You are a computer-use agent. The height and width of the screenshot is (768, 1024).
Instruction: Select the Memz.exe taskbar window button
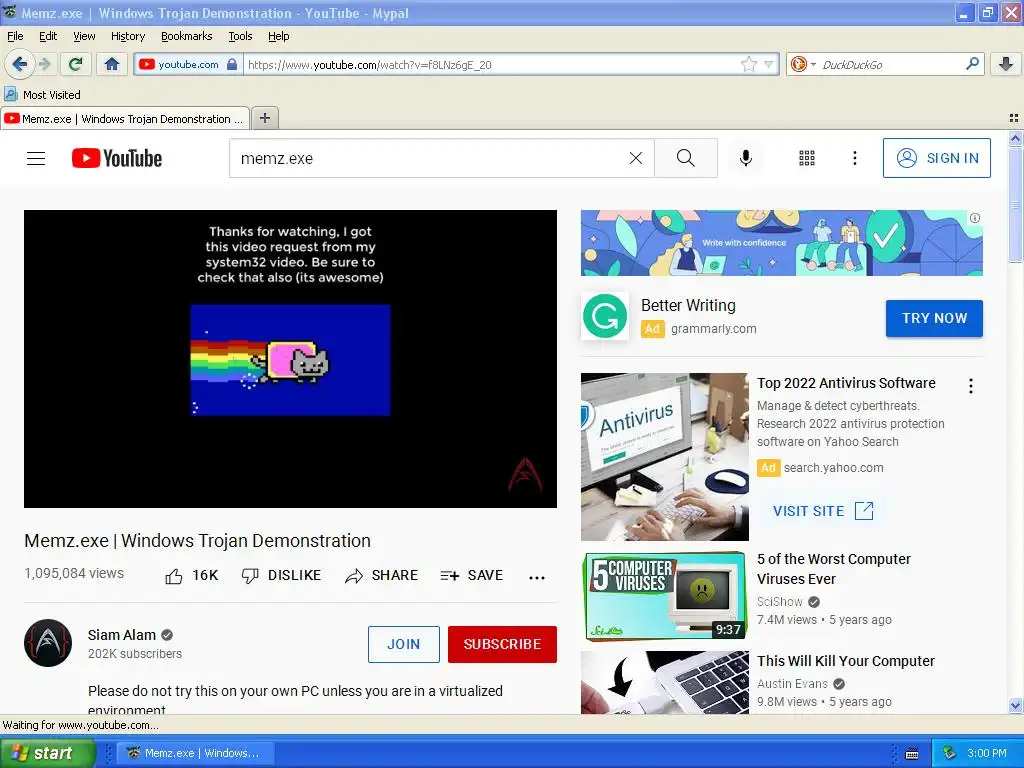[x=195, y=753]
